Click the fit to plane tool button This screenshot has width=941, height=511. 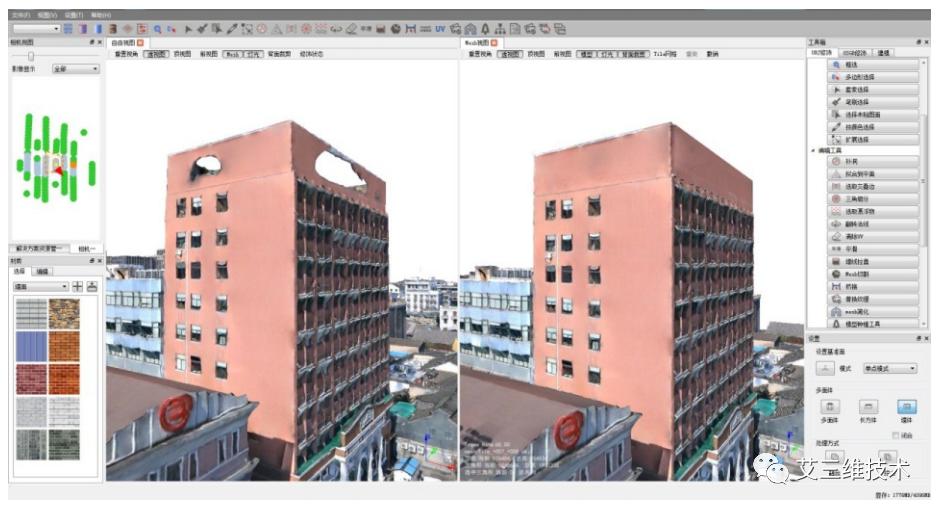click(873, 174)
